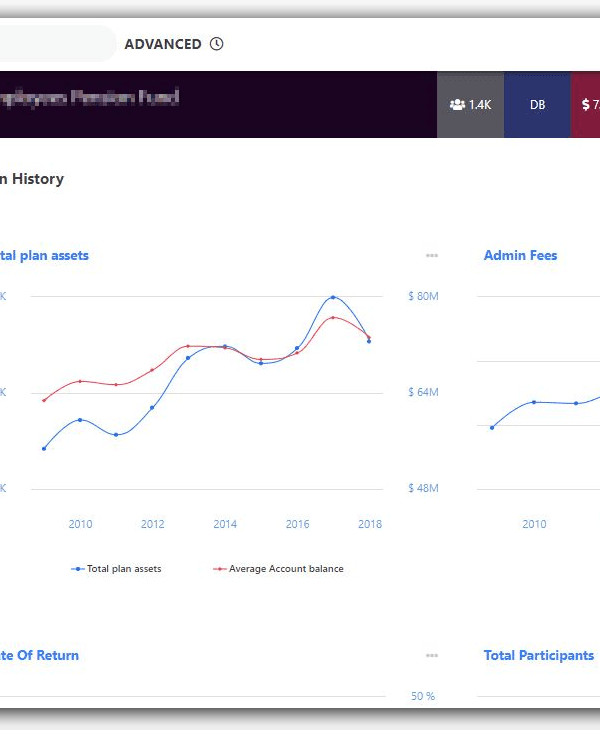Toggle the Total plan assets series label
The height and width of the screenshot is (730, 600).
pos(124,569)
